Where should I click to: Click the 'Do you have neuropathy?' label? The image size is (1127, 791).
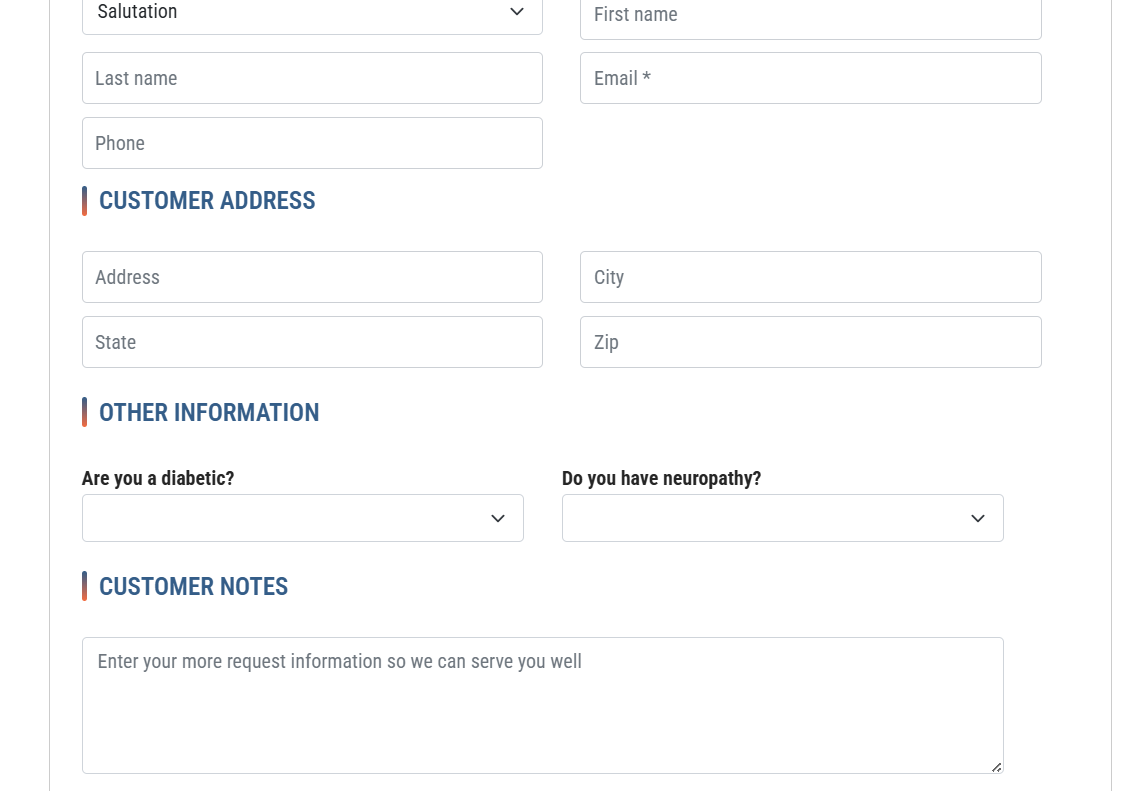pyautogui.click(x=661, y=478)
